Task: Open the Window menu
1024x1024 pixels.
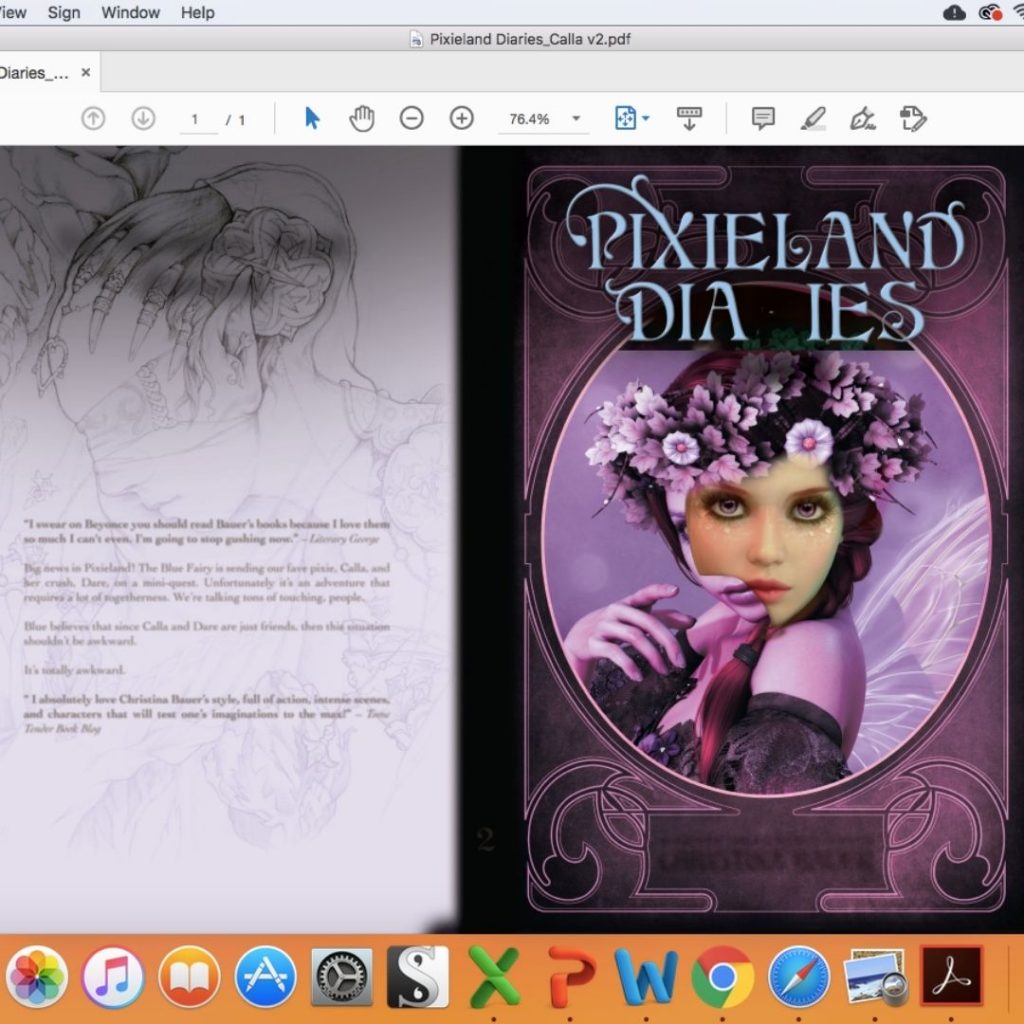Action: click(131, 12)
